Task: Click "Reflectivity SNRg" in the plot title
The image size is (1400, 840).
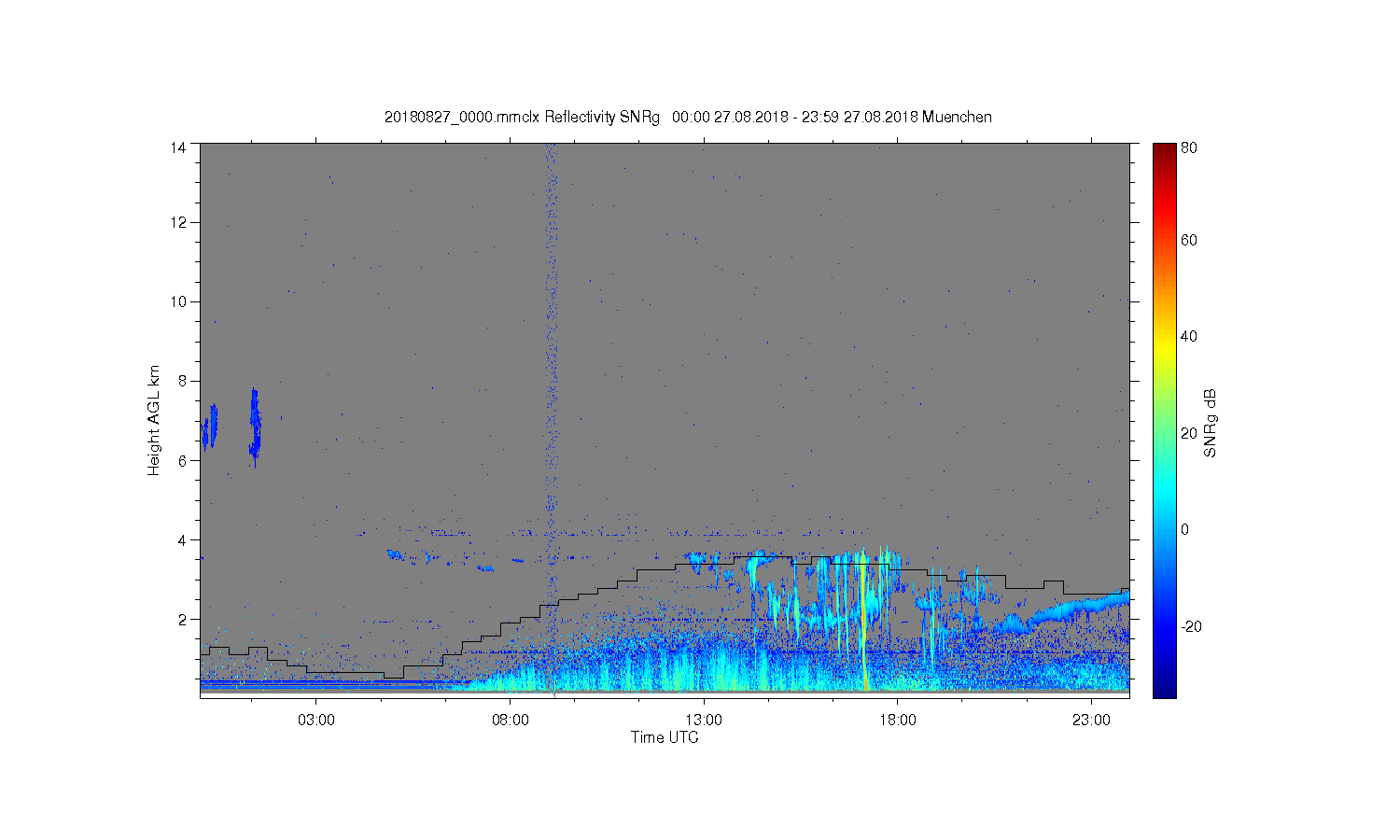Action: (602, 118)
